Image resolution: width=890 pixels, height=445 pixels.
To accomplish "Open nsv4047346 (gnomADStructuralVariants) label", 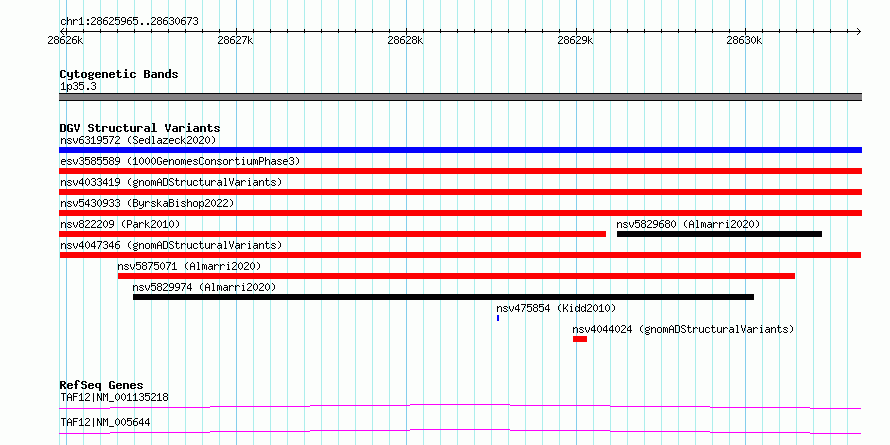I will click(171, 245).
